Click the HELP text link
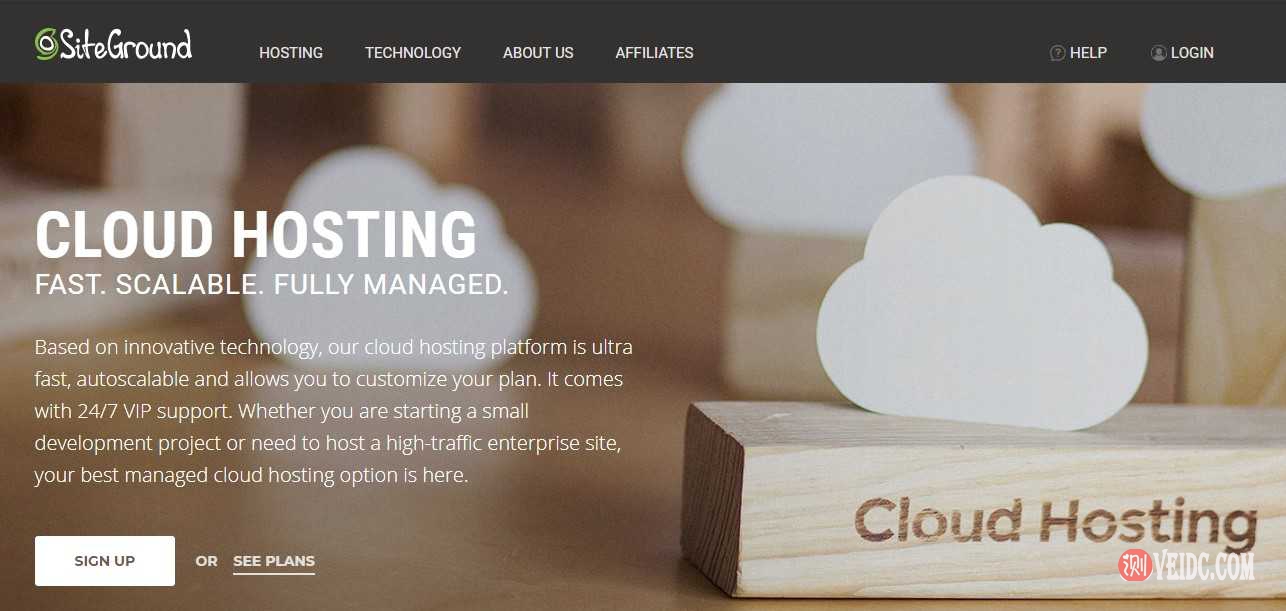The height and width of the screenshot is (611, 1286). pyautogui.click(x=1088, y=53)
